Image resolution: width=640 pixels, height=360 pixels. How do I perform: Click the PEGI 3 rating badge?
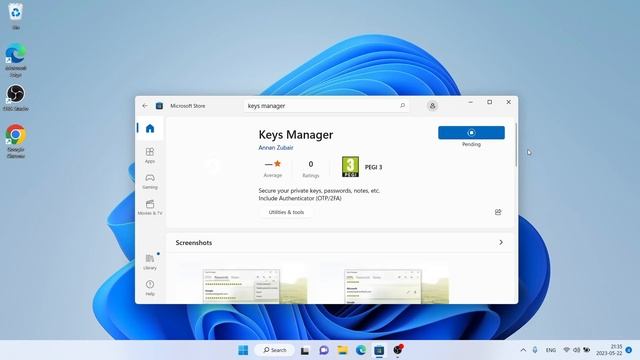coord(350,167)
